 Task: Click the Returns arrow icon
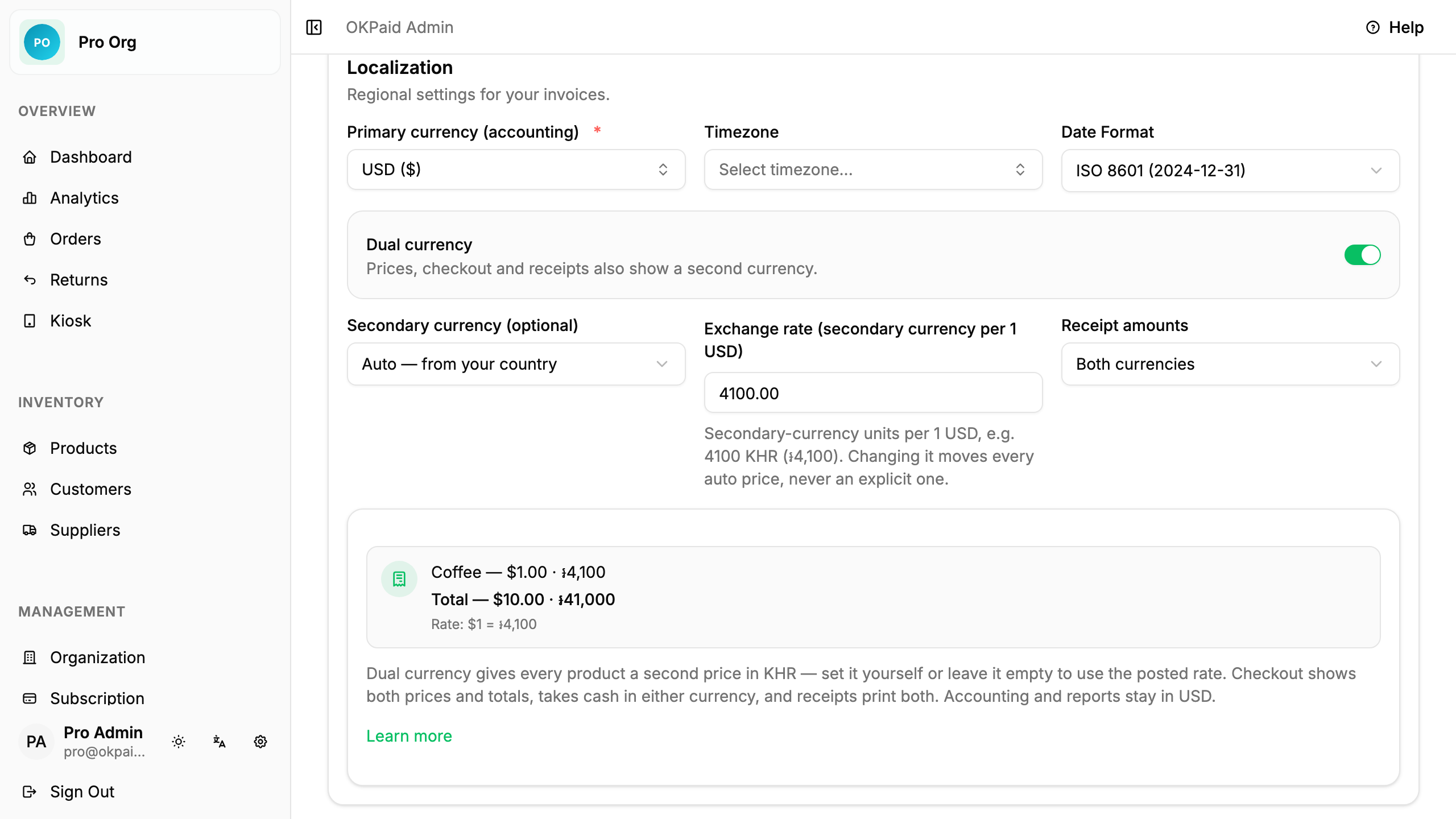click(30, 280)
